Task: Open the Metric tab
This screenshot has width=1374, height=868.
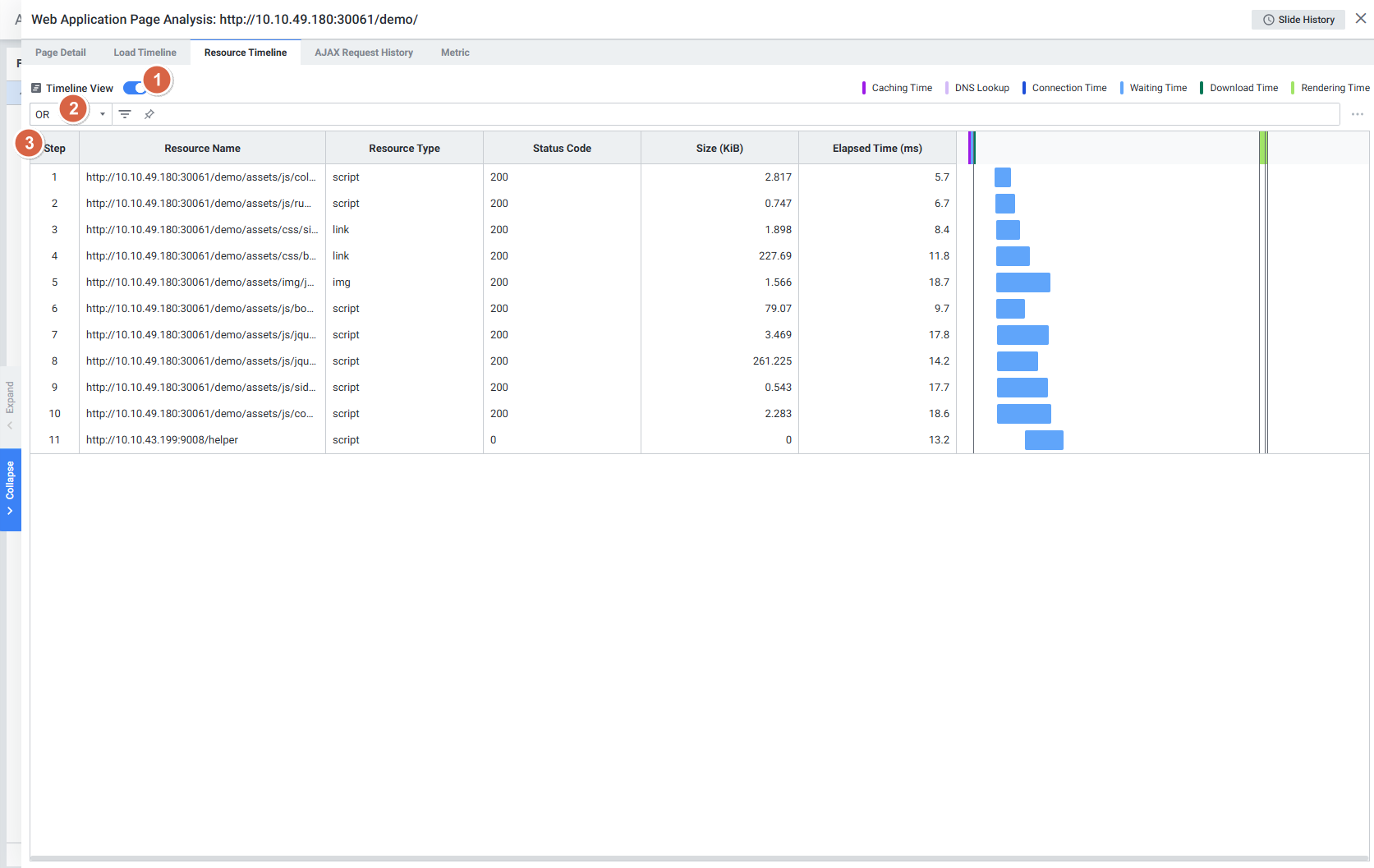Action: point(455,53)
